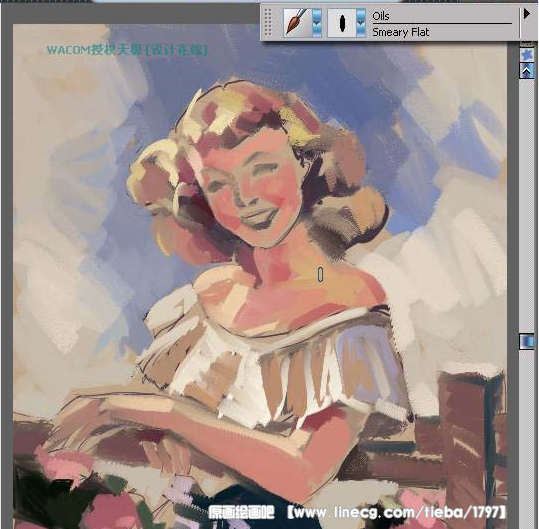
Task: Click the Smeary Flat variant label
Action: click(400, 32)
